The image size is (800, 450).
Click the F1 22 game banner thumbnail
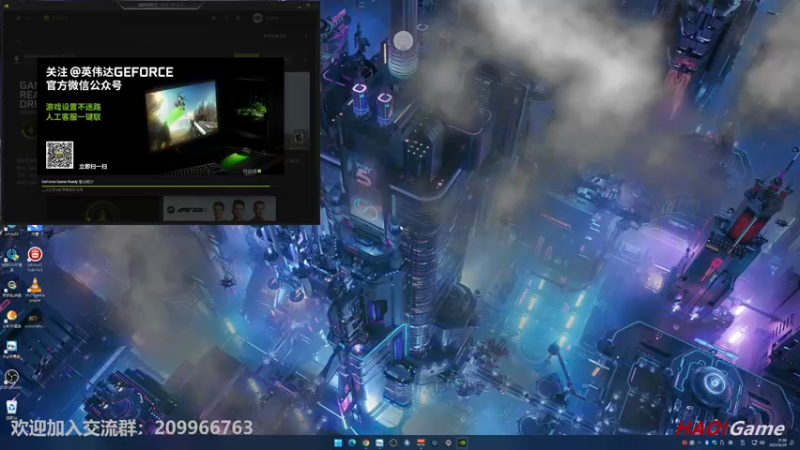coord(219,209)
